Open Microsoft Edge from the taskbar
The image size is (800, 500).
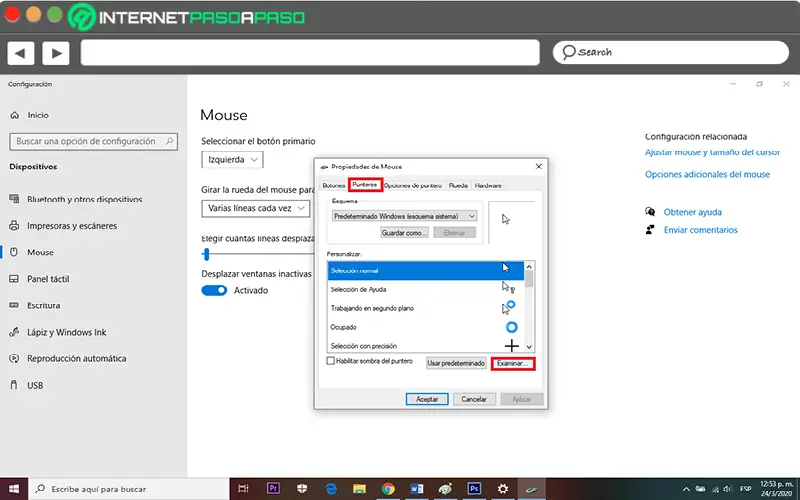point(331,489)
